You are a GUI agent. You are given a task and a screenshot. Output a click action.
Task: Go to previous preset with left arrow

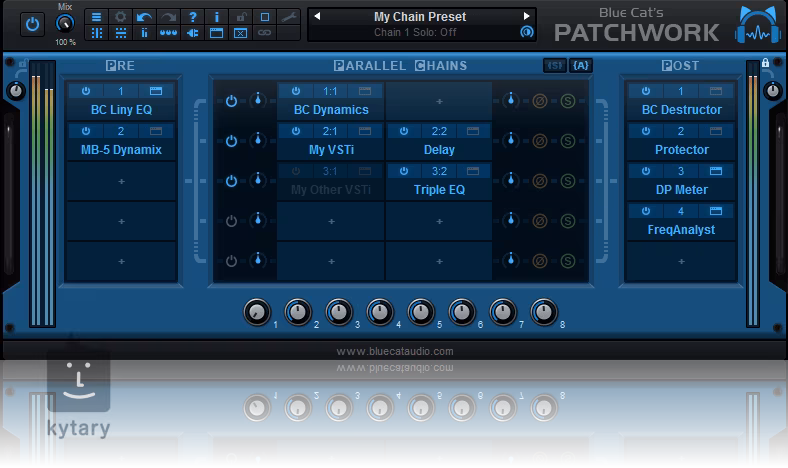click(x=315, y=17)
